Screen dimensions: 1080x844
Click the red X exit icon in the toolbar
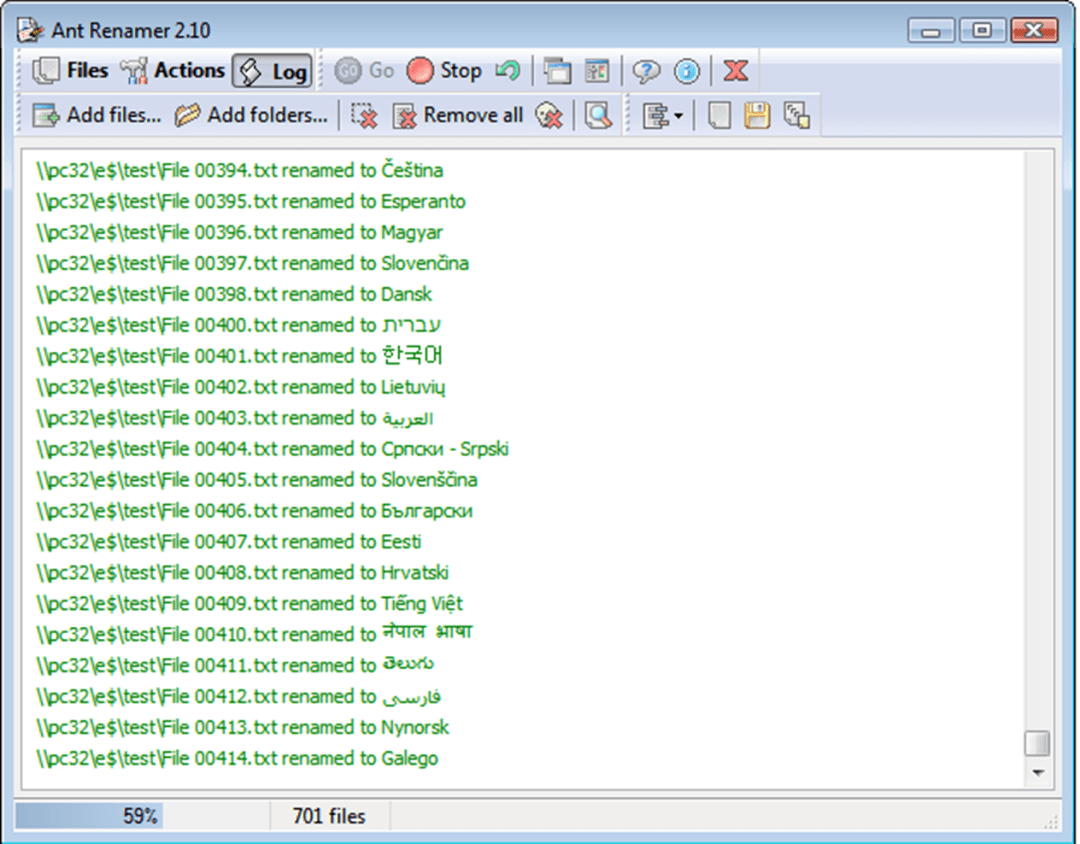point(736,71)
